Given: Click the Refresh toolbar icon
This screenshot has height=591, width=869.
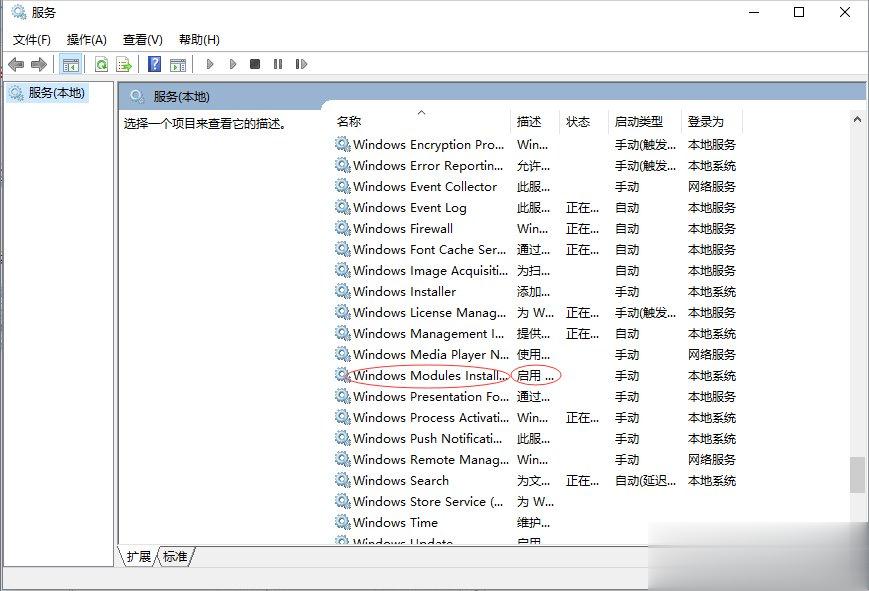Looking at the screenshot, I should coord(101,64).
